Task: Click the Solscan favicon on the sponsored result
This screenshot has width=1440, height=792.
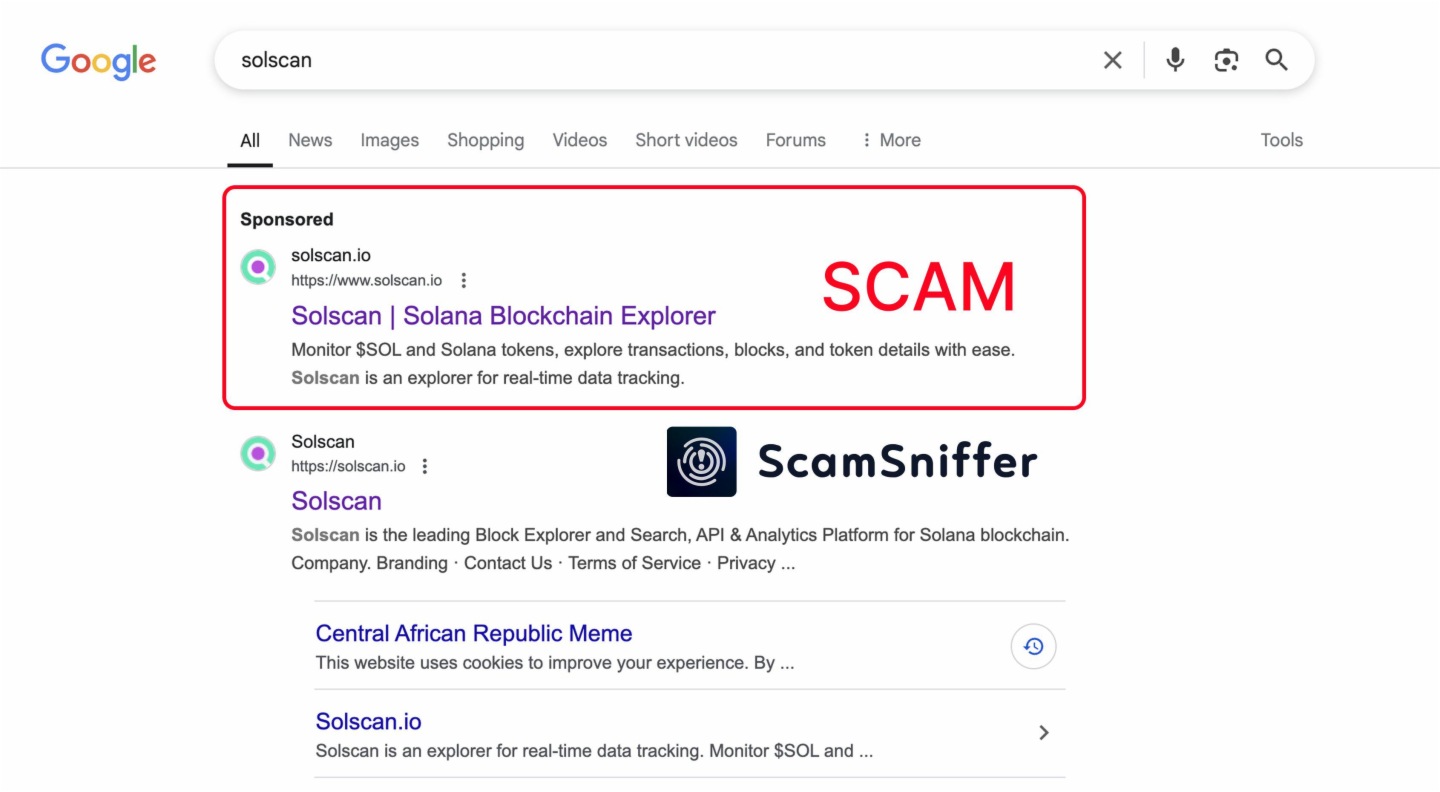Action: click(x=257, y=267)
